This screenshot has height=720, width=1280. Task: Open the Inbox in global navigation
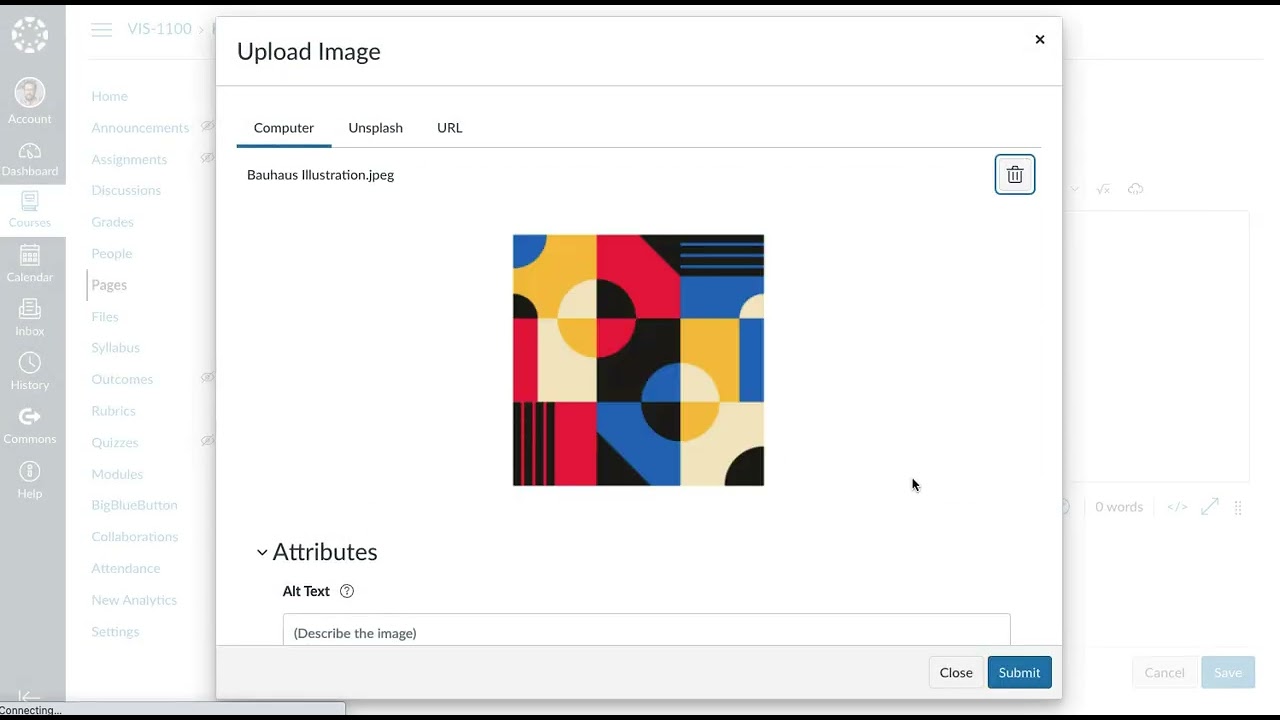click(x=30, y=318)
